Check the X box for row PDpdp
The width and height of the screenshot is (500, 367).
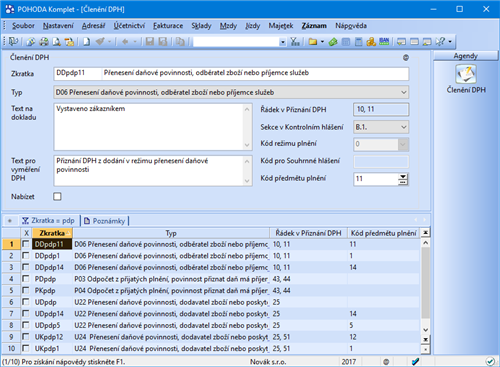[x=26, y=279]
